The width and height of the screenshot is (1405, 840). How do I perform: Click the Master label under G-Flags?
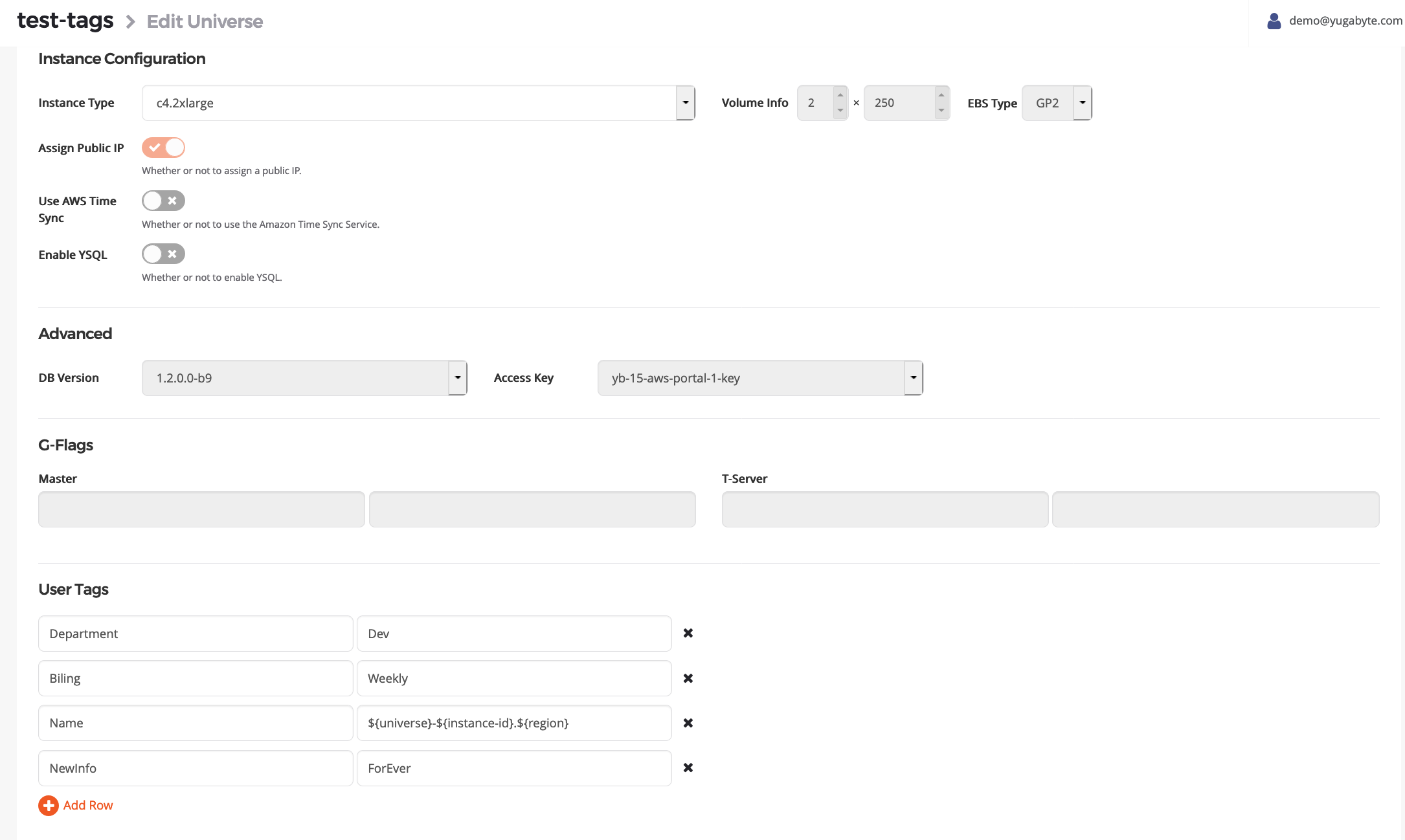(x=58, y=479)
